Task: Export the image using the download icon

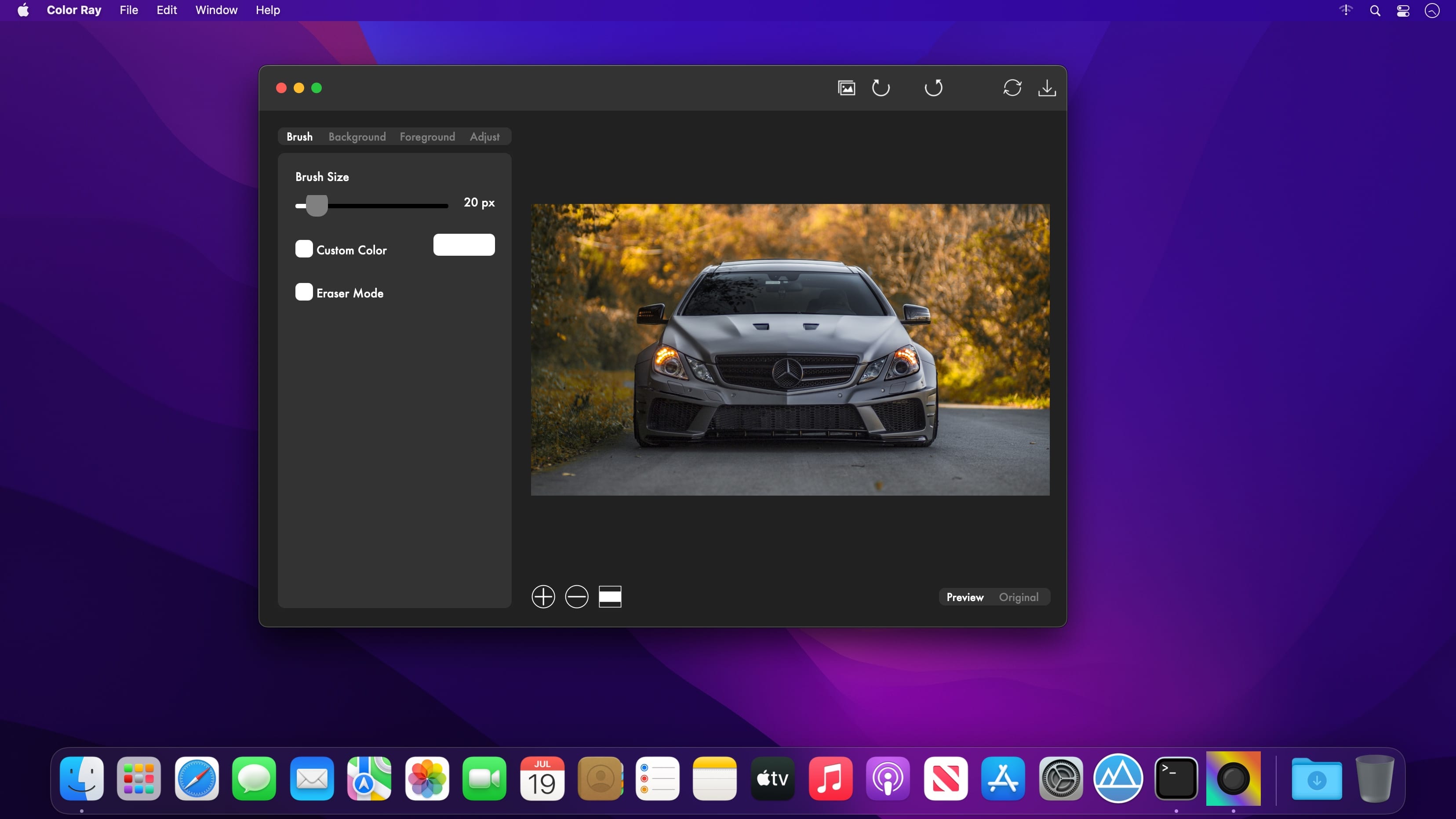Action: pyautogui.click(x=1047, y=88)
